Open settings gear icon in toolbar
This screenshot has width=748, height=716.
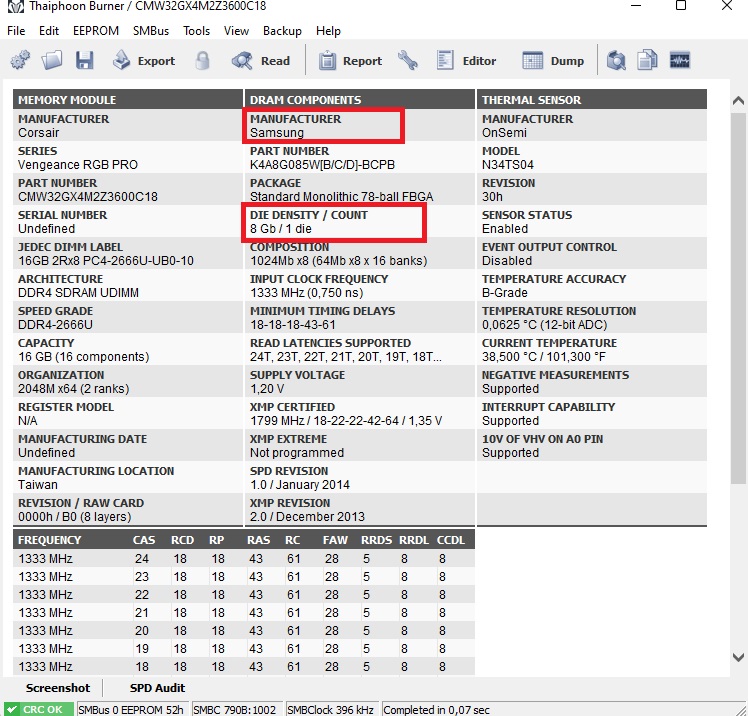[20, 61]
